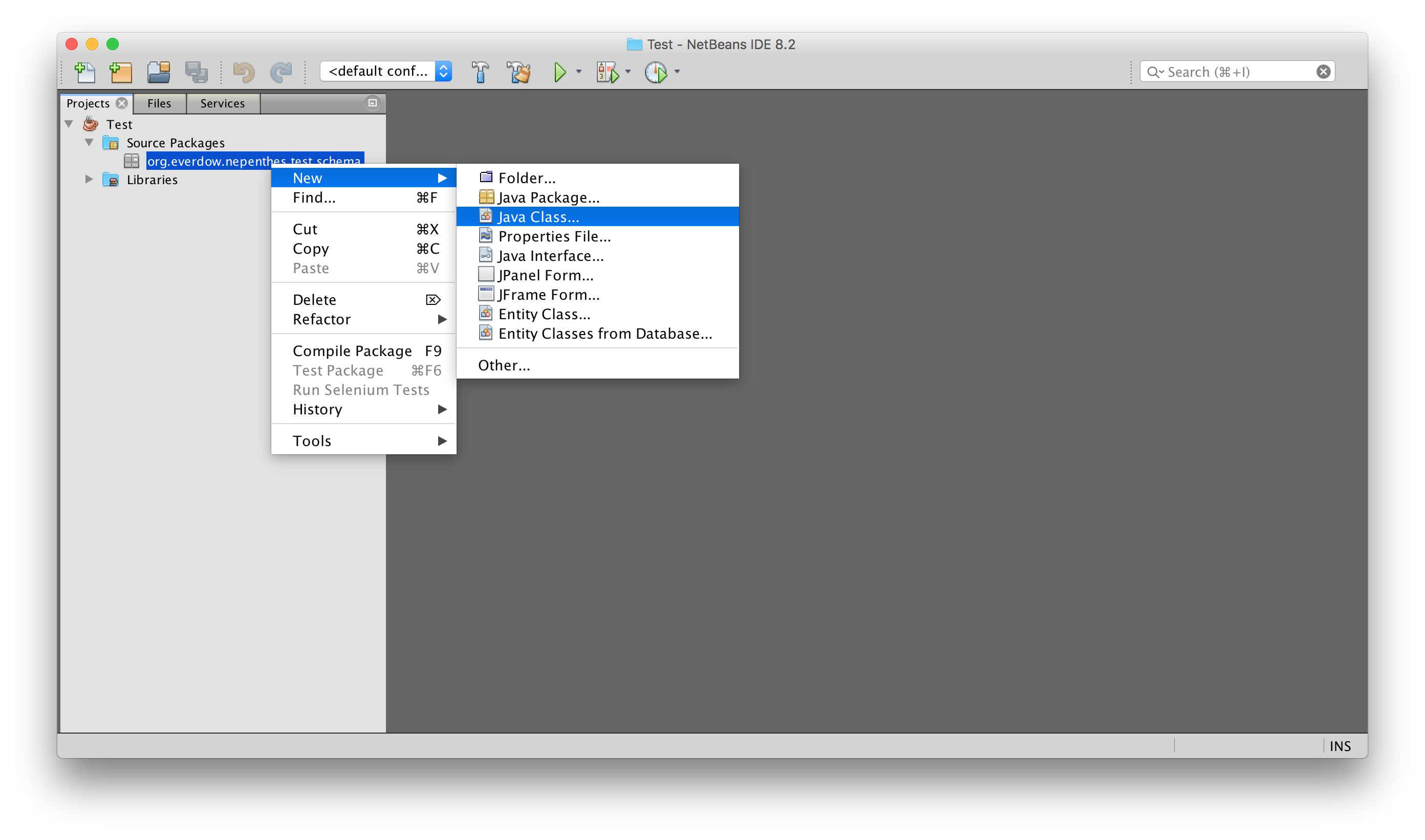Viewport: 1425px width, 840px height.
Task: Choose JPanel Form... in New submenu
Action: [597, 275]
